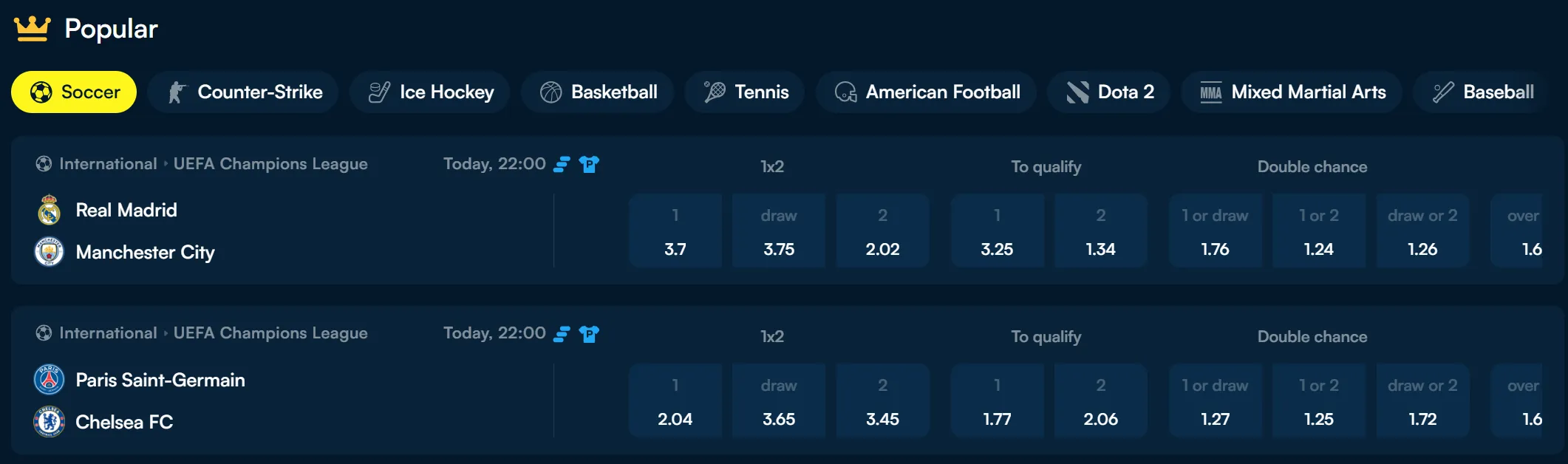Click the Basketball ball icon
1568x464 pixels.
[x=550, y=92]
